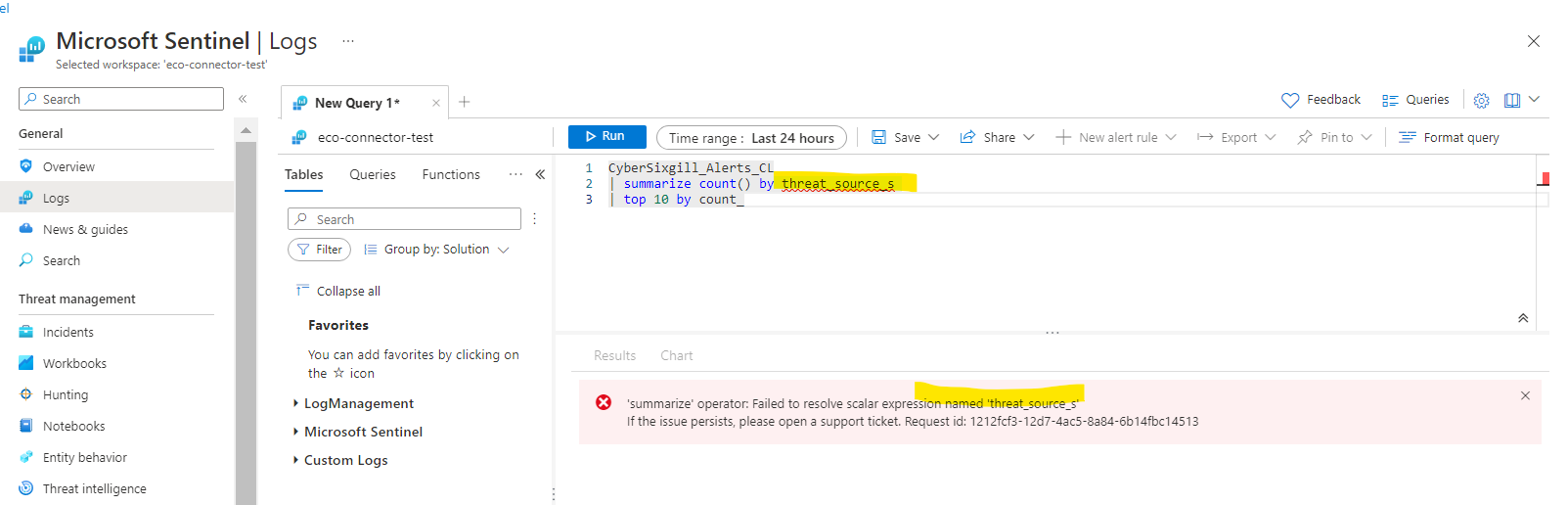Open New alert rule dropdown
Screen dimensions: 1568x505
pos(1116,137)
